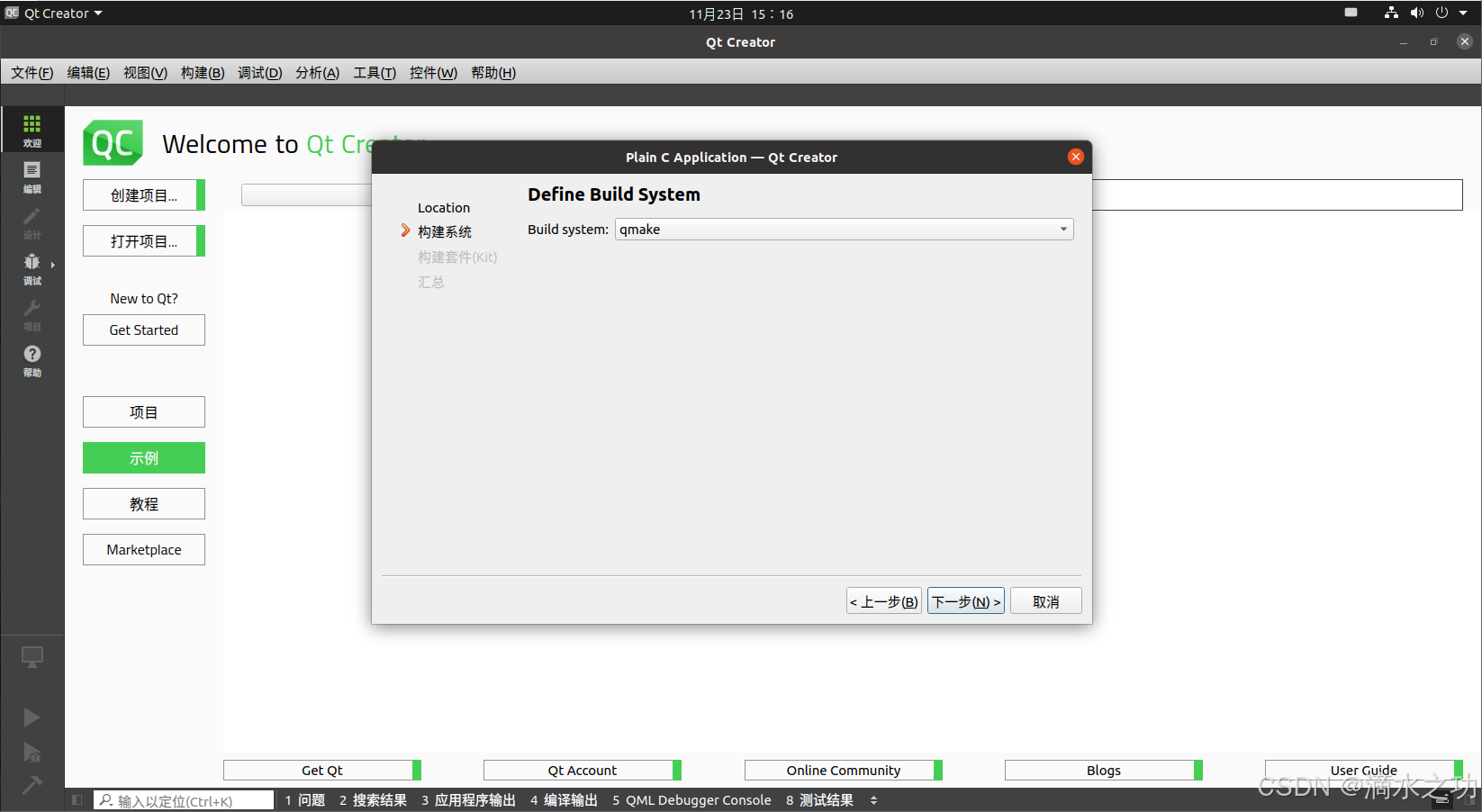Image resolution: width=1482 pixels, height=812 pixels.
Task: Open the network status tray icon
Action: 1391,13
